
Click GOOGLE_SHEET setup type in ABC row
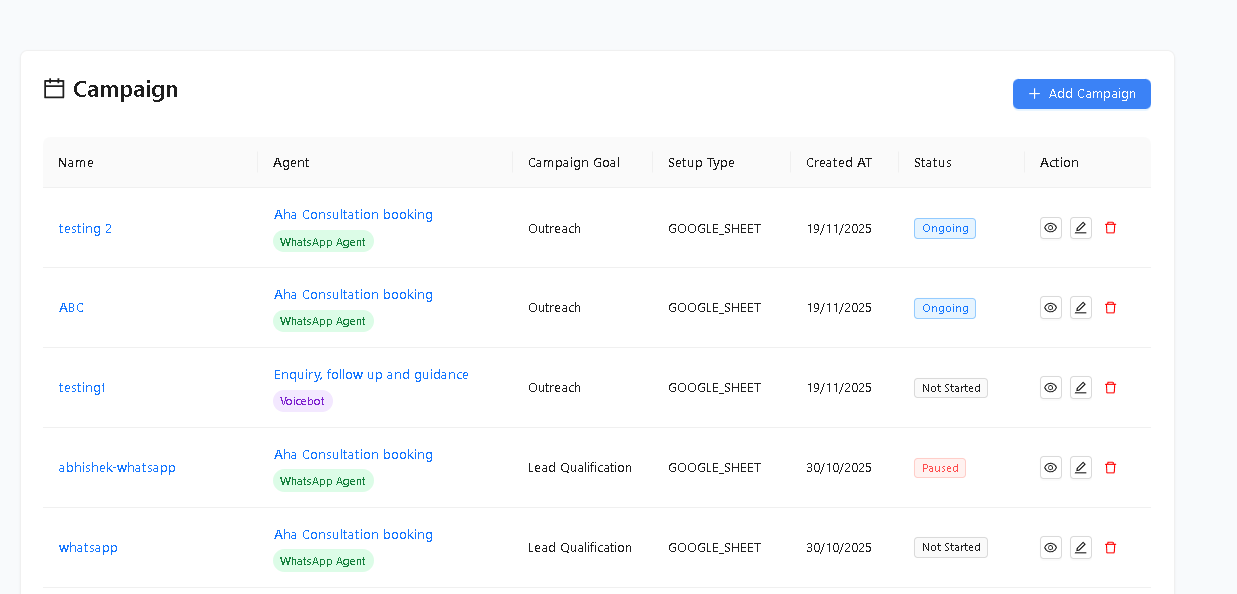coord(714,308)
